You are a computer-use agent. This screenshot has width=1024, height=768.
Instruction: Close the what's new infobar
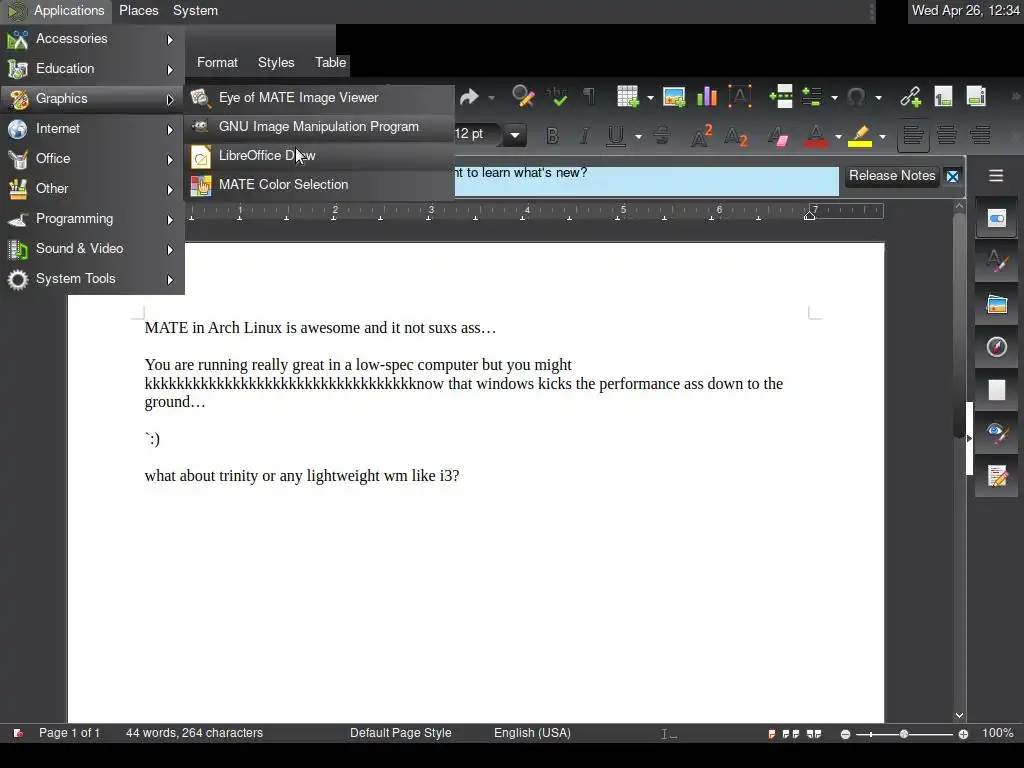click(953, 176)
